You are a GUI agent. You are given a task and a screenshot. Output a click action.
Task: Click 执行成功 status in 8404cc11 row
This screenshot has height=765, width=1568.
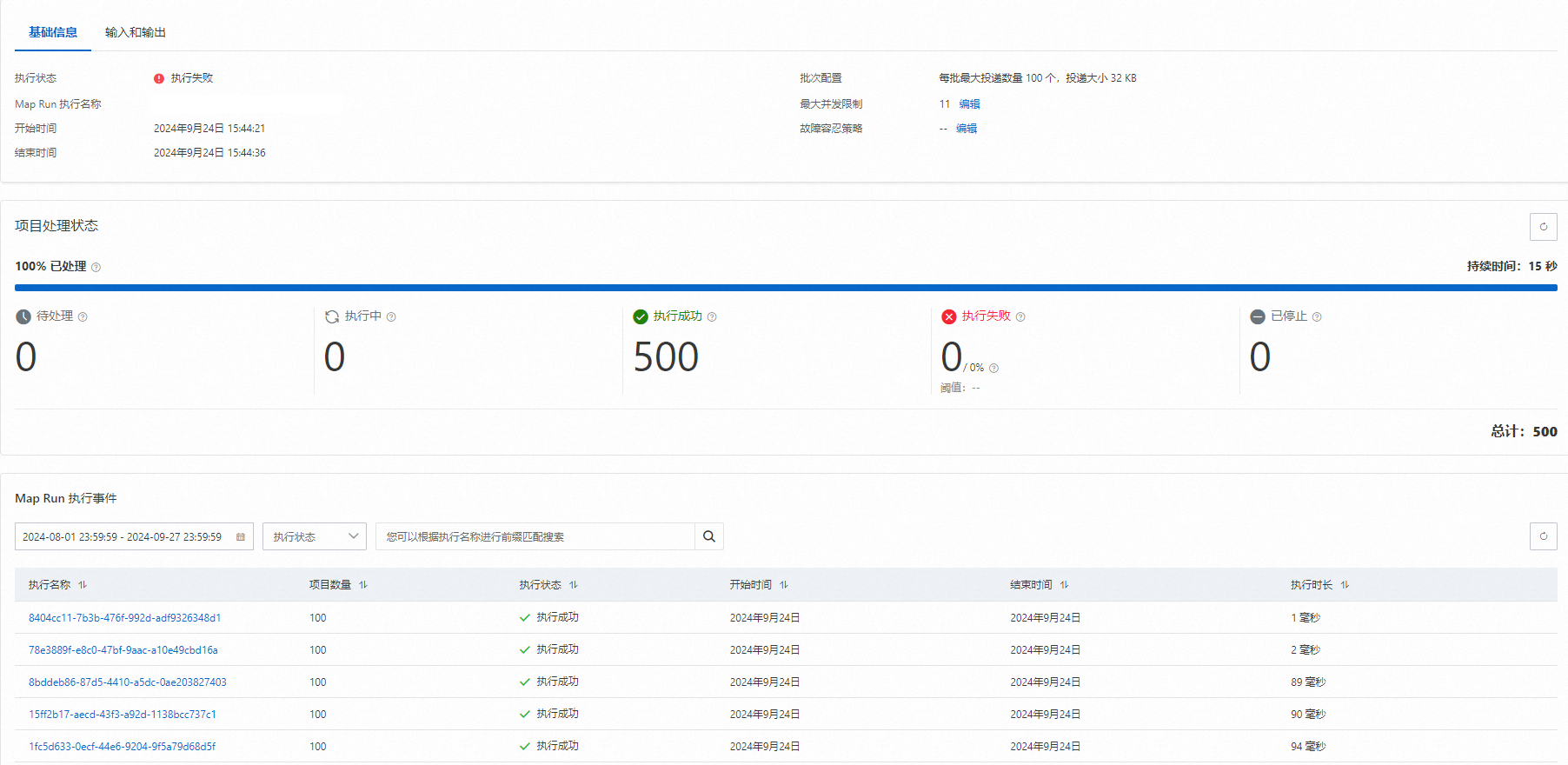(x=549, y=617)
